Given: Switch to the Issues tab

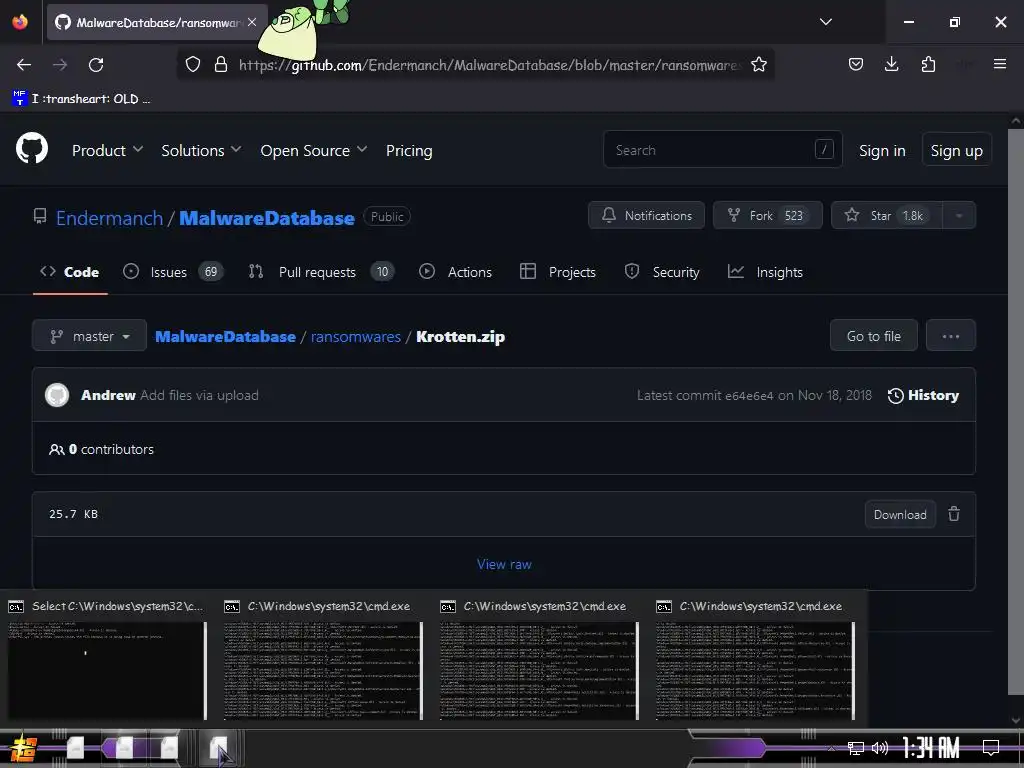Looking at the screenshot, I should point(173,272).
